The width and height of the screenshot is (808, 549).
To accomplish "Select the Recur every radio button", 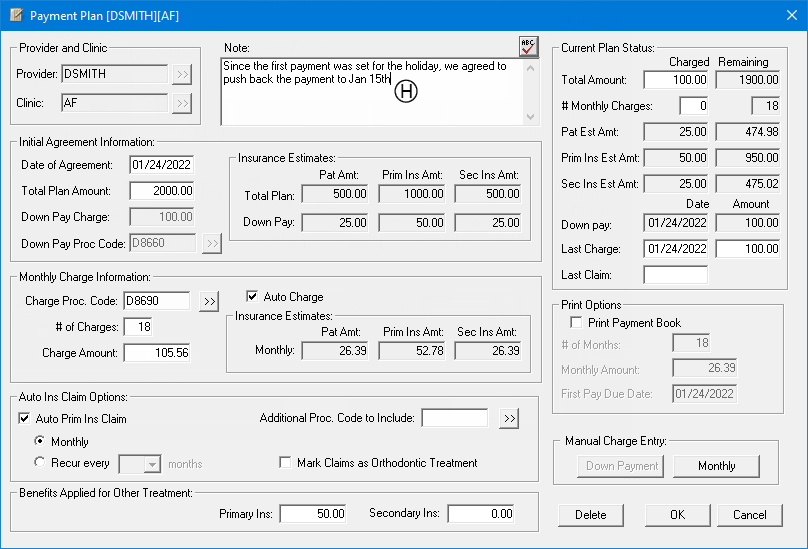I will click(x=40, y=463).
